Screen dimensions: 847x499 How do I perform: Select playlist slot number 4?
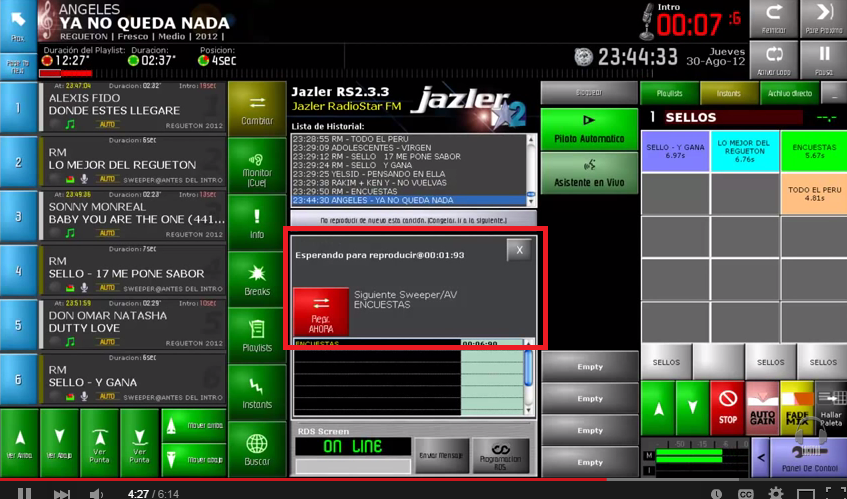(18, 271)
